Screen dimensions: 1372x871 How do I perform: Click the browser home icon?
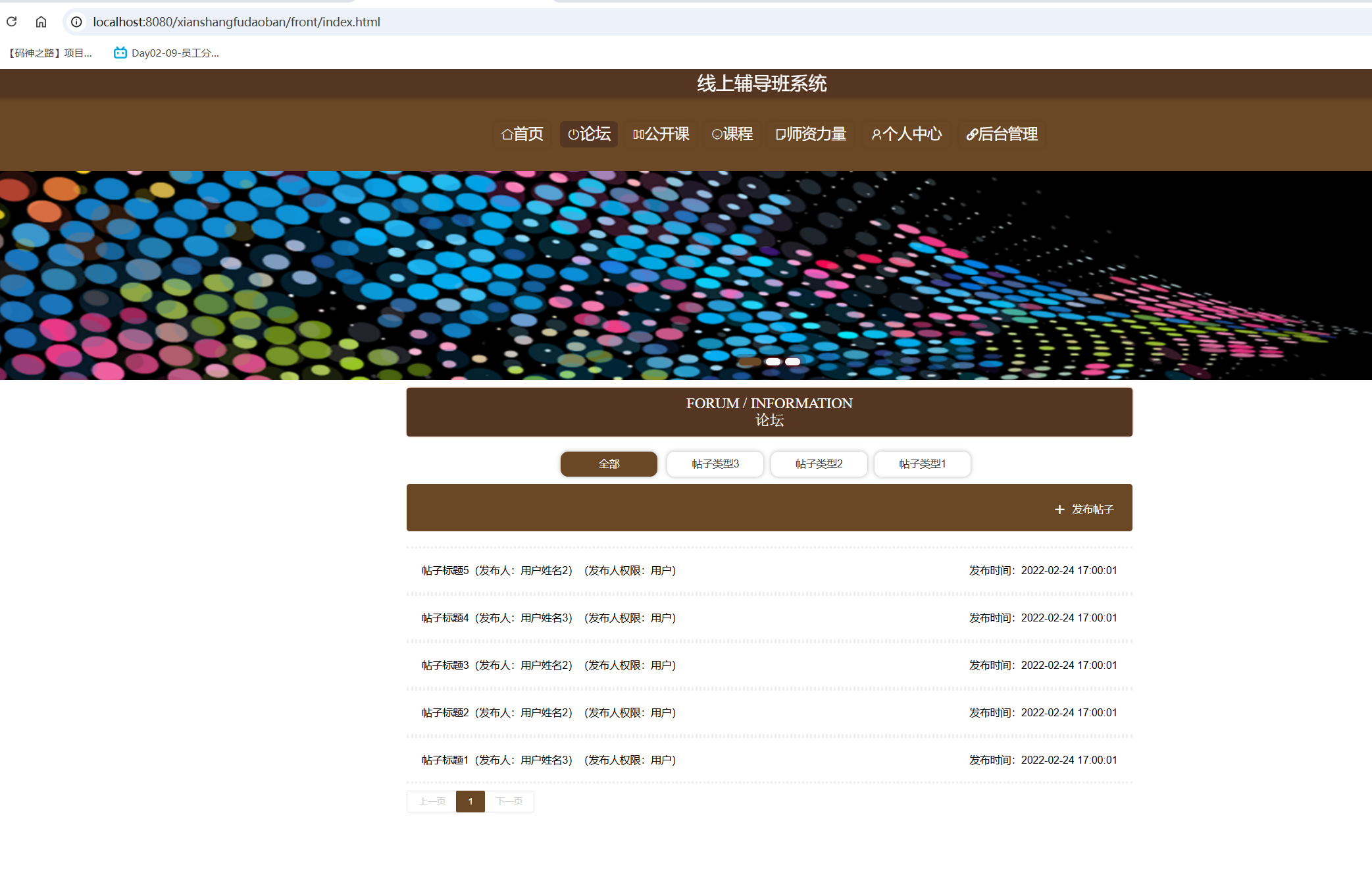pyautogui.click(x=41, y=22)
